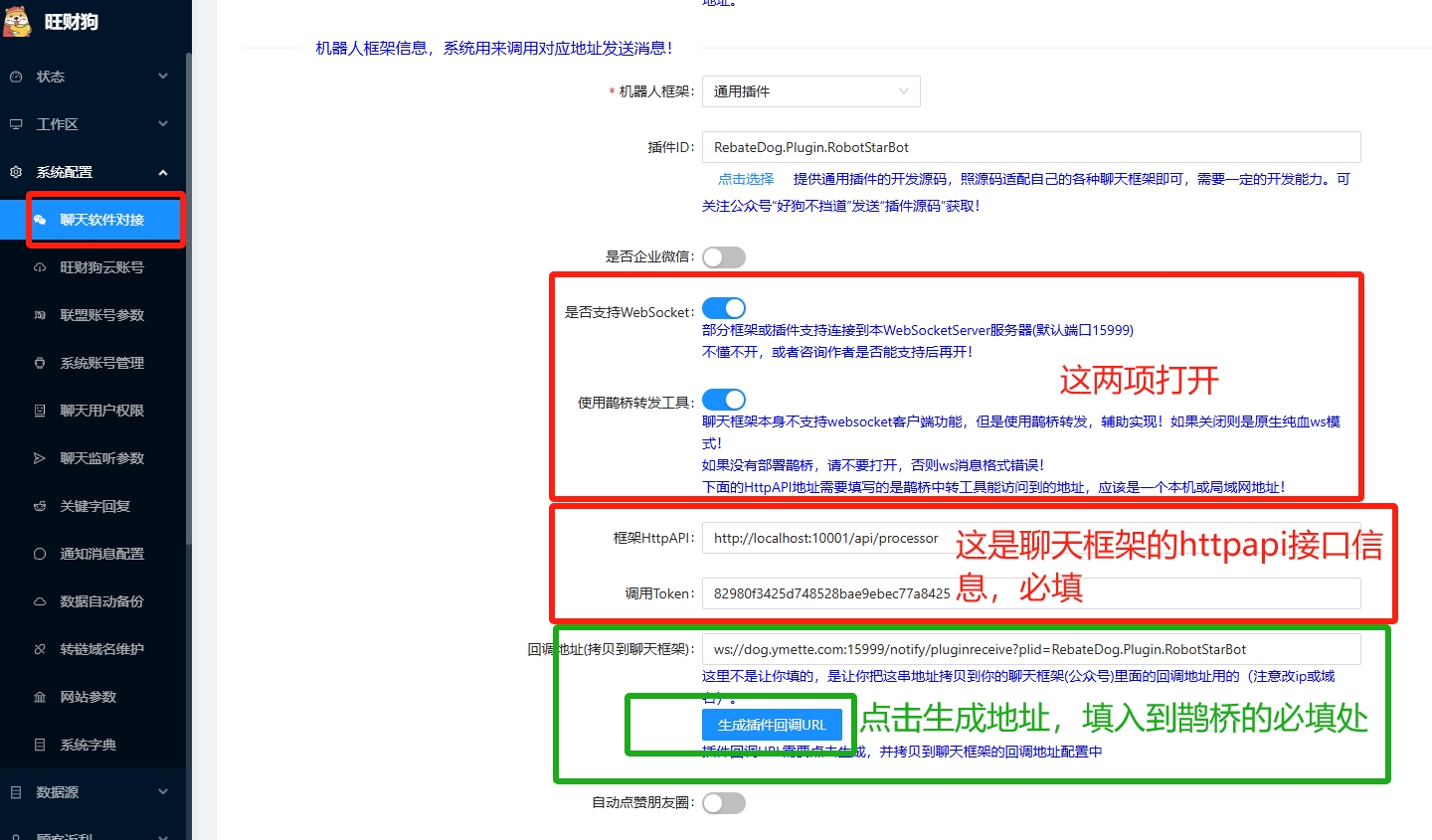The height and width of the screenshot is (840, 1432).
Task: Click the icon beside 系统账号管理
Action: click(x=40, y=363)
